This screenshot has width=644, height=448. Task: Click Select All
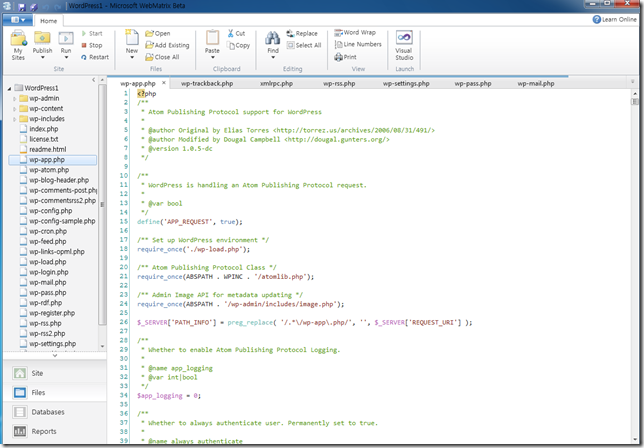point(304,45)
